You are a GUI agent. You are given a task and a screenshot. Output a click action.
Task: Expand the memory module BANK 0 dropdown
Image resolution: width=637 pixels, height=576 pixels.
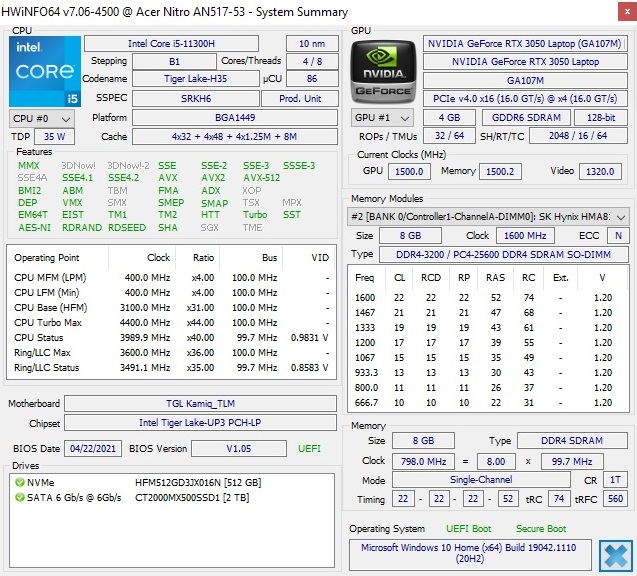tap(489, 216)
